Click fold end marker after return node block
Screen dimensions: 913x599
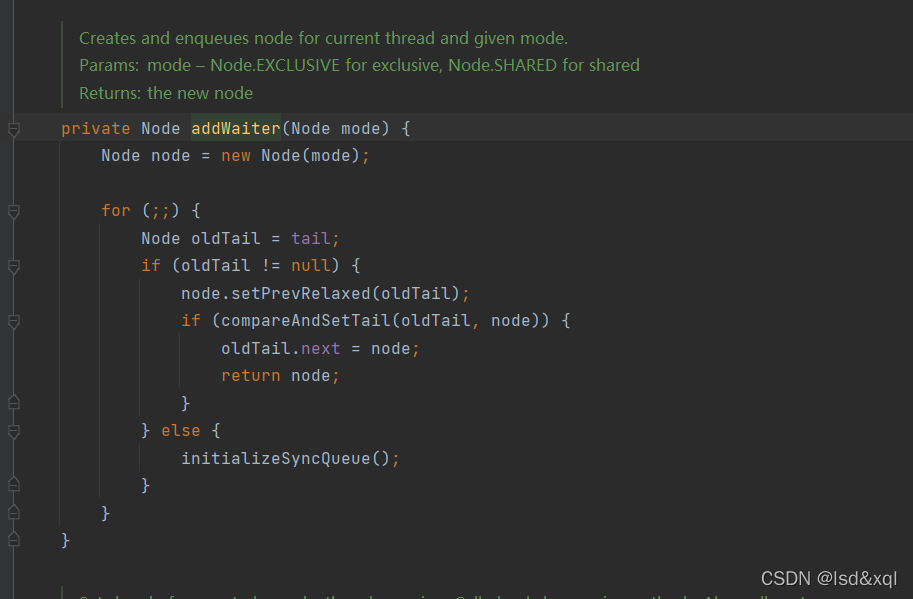point(14,402)
